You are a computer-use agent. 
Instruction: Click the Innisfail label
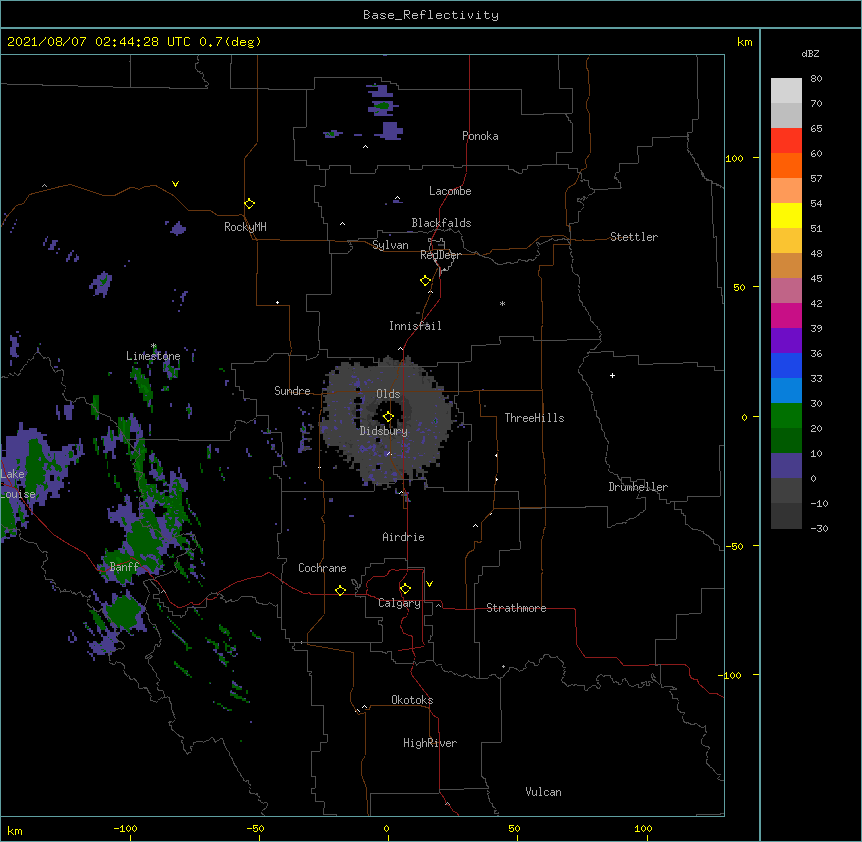[415, 326]
